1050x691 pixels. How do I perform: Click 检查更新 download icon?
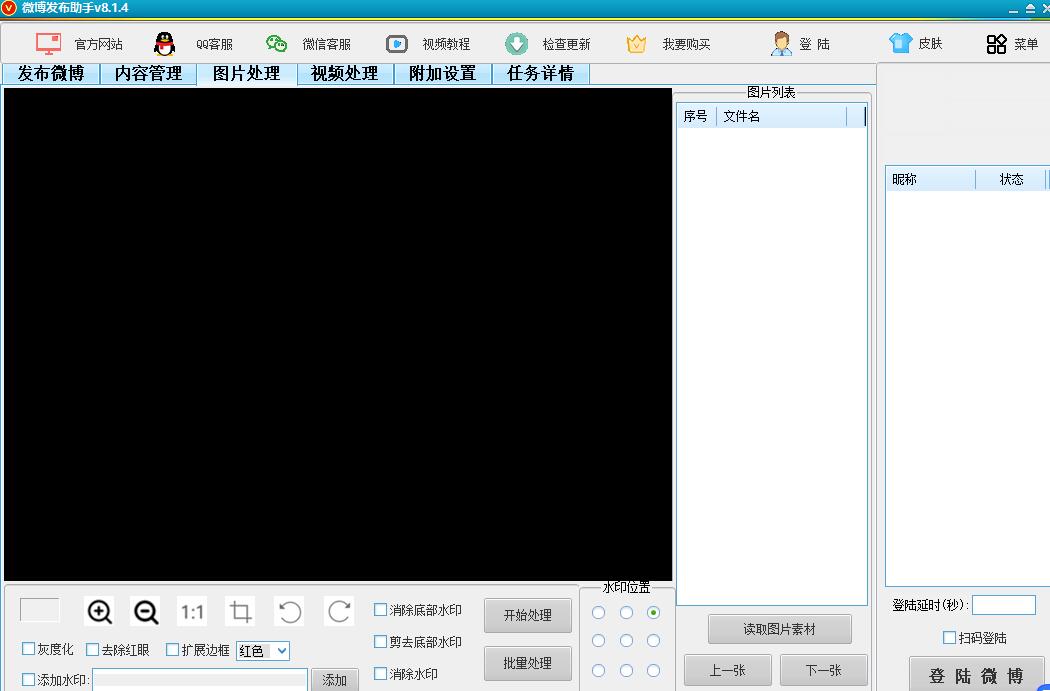coord(516,44)
